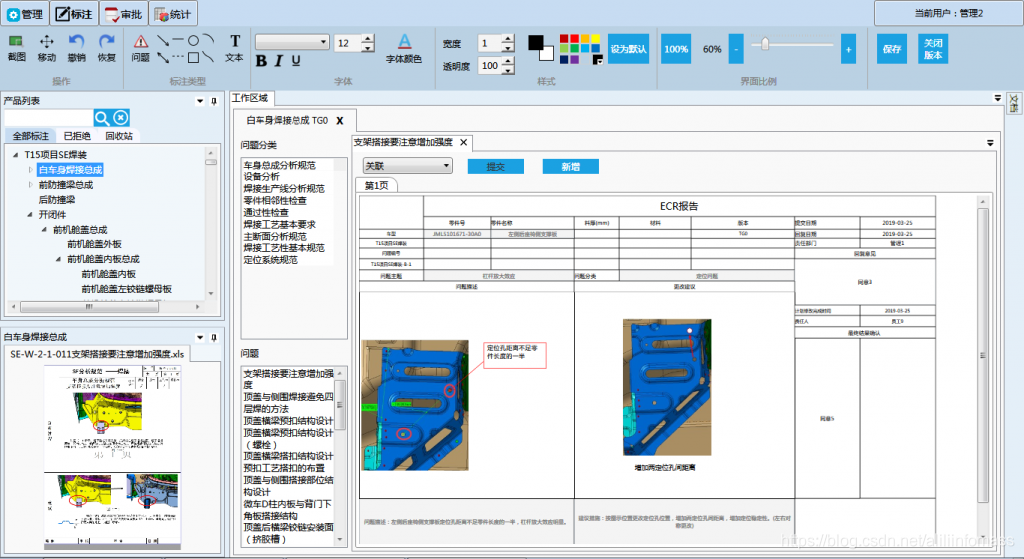Click the zoom in plus button
This screenshot has height=559, width=1024.
click(x=848, y=49)
